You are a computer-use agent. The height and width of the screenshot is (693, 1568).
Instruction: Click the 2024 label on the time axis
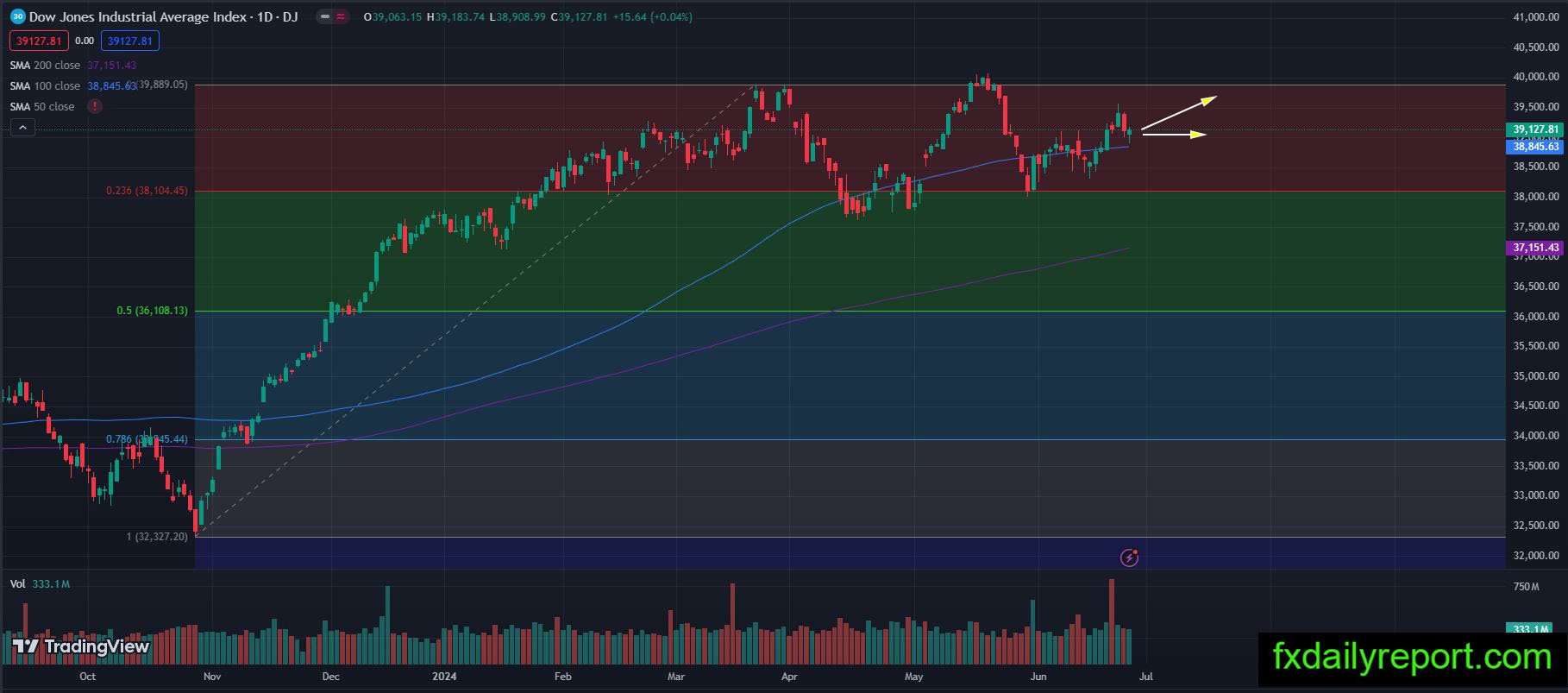(x=445, y=677)
